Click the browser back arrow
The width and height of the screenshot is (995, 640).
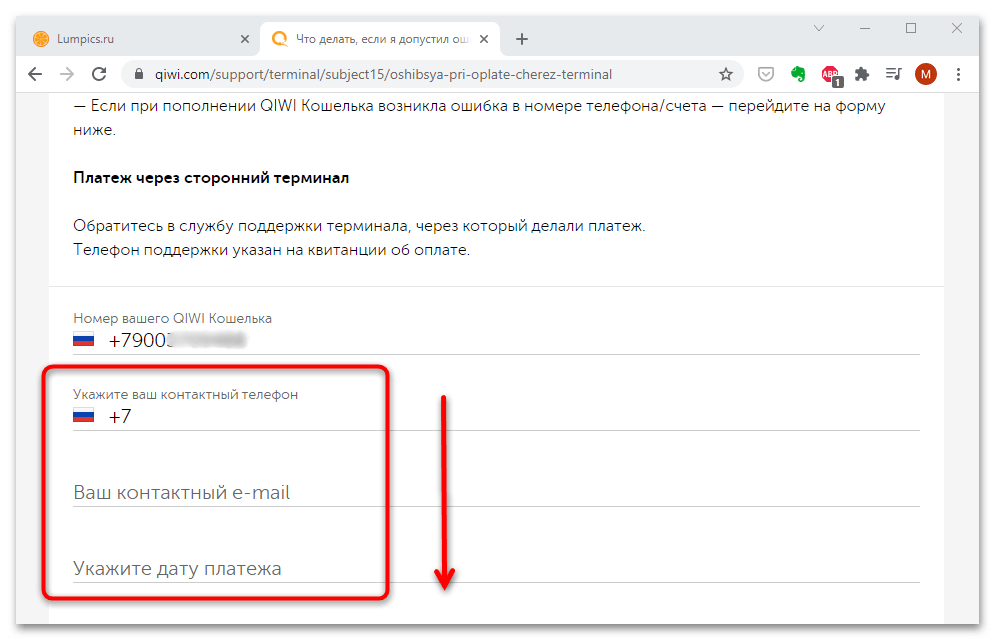(35, 74)
